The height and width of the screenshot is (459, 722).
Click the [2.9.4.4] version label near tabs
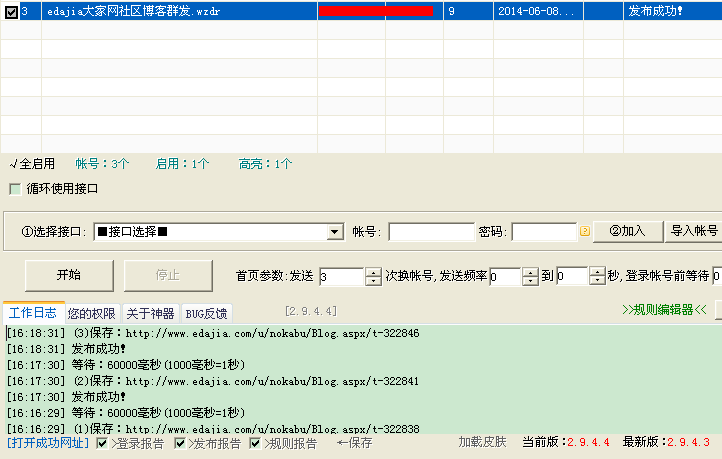[311, 312]
